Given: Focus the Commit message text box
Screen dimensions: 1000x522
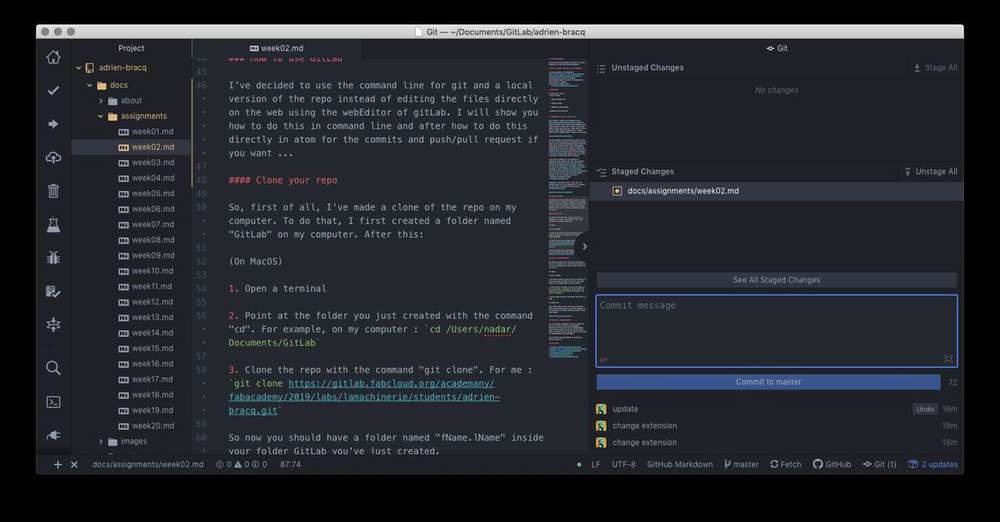Looking at the screenshot, I should pyautogui.click(x=776, y=331).
